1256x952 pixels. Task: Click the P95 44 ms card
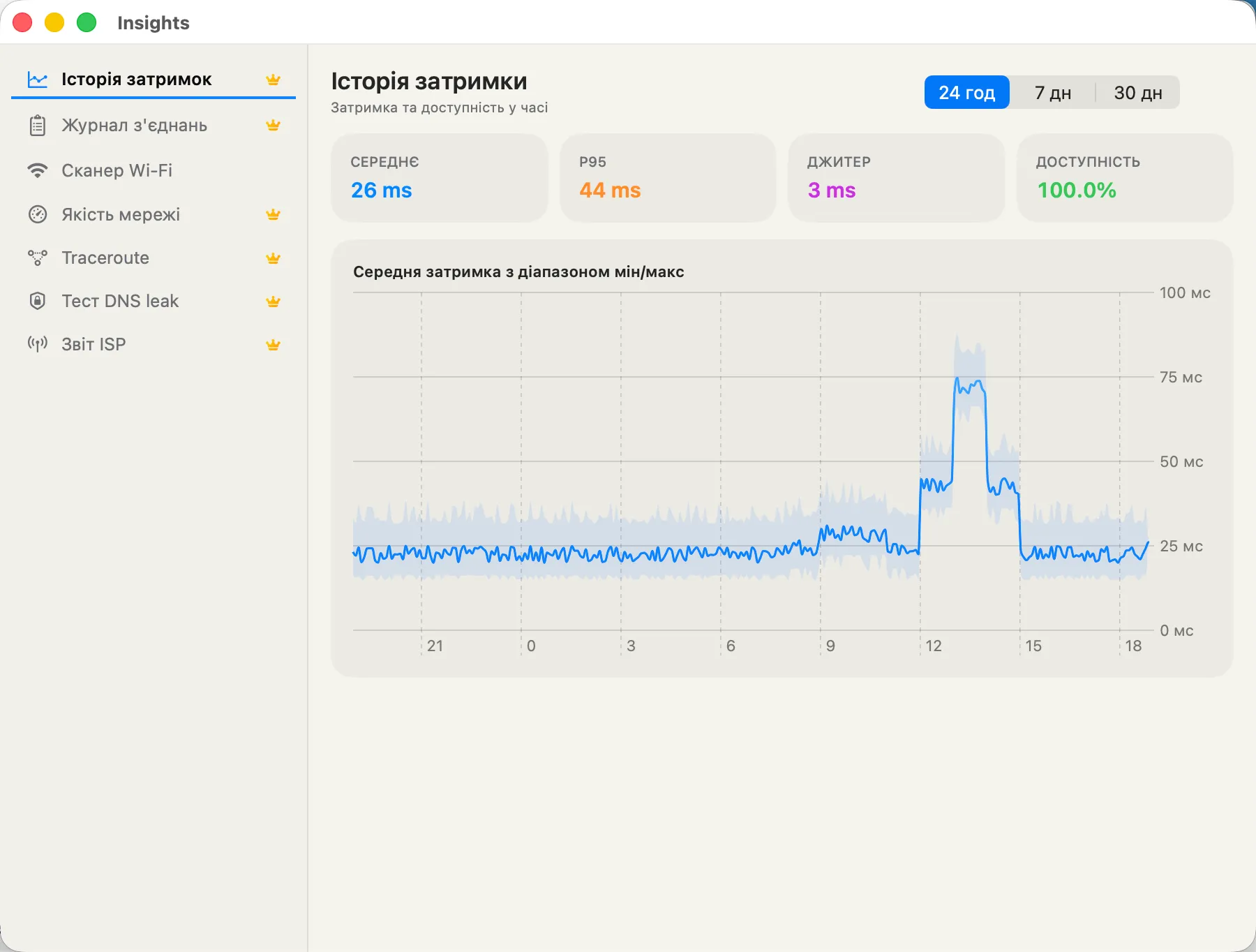[x=668, y=178]
